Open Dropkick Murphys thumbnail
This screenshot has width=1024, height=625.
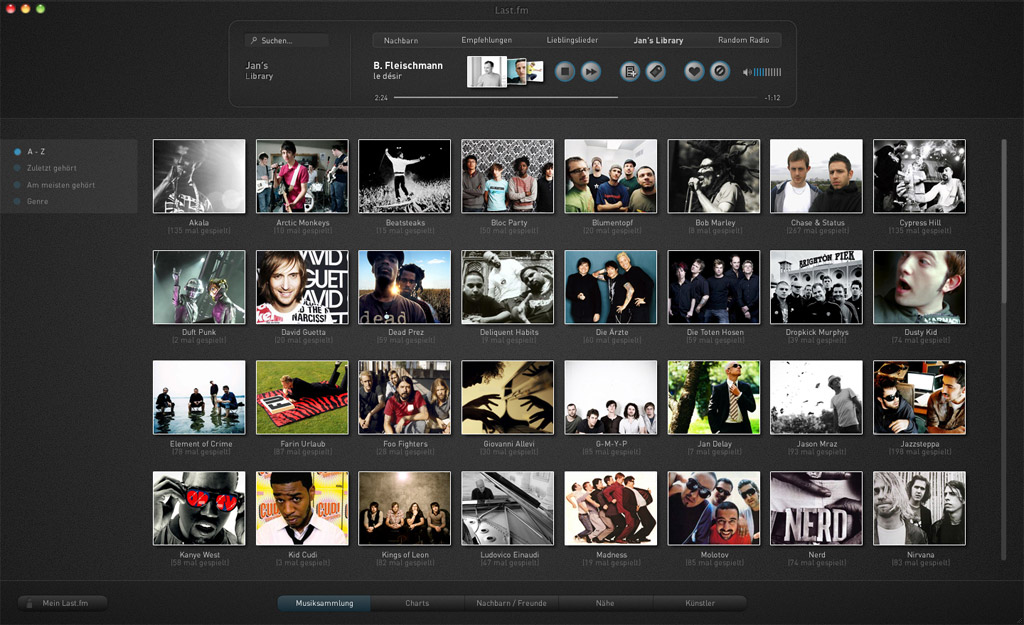[x=816, y=287]
